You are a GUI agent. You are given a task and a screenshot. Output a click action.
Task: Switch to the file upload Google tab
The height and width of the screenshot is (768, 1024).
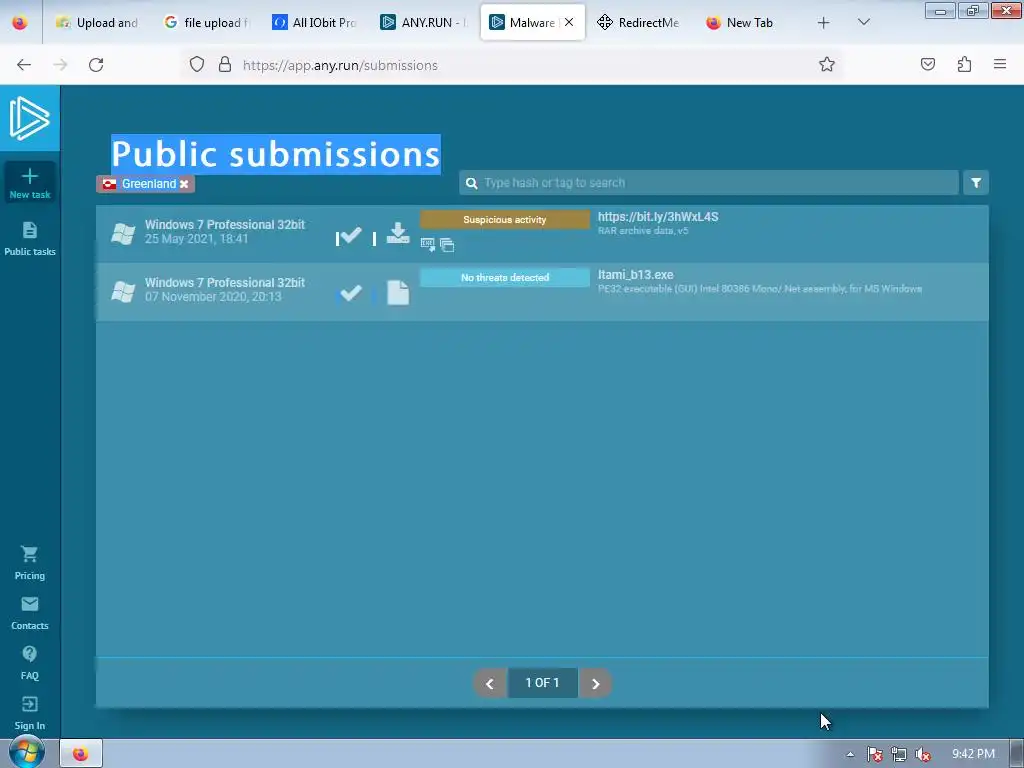(x=207, y=23)
